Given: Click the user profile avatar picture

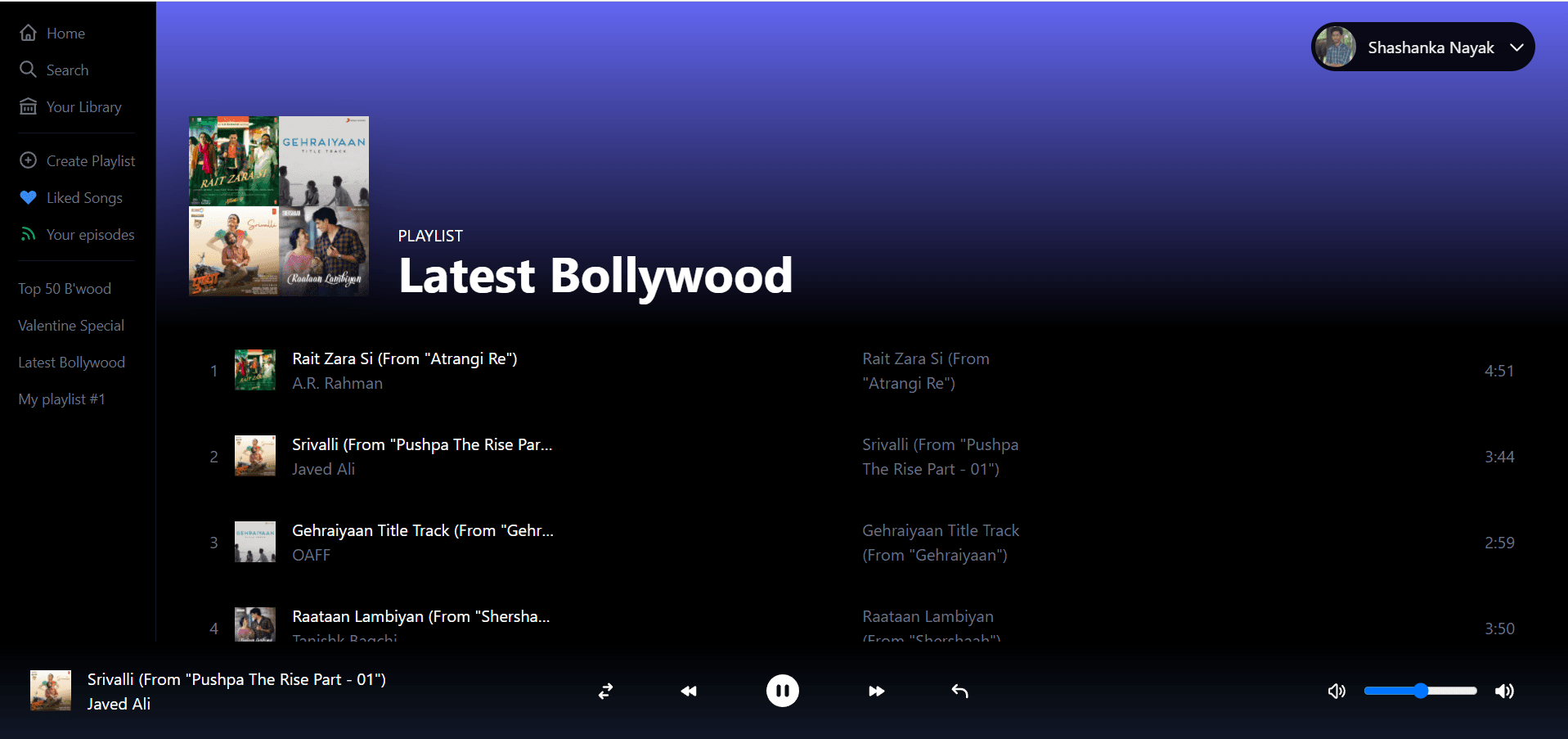Looking at the screenshot, I should (1336, 47).
